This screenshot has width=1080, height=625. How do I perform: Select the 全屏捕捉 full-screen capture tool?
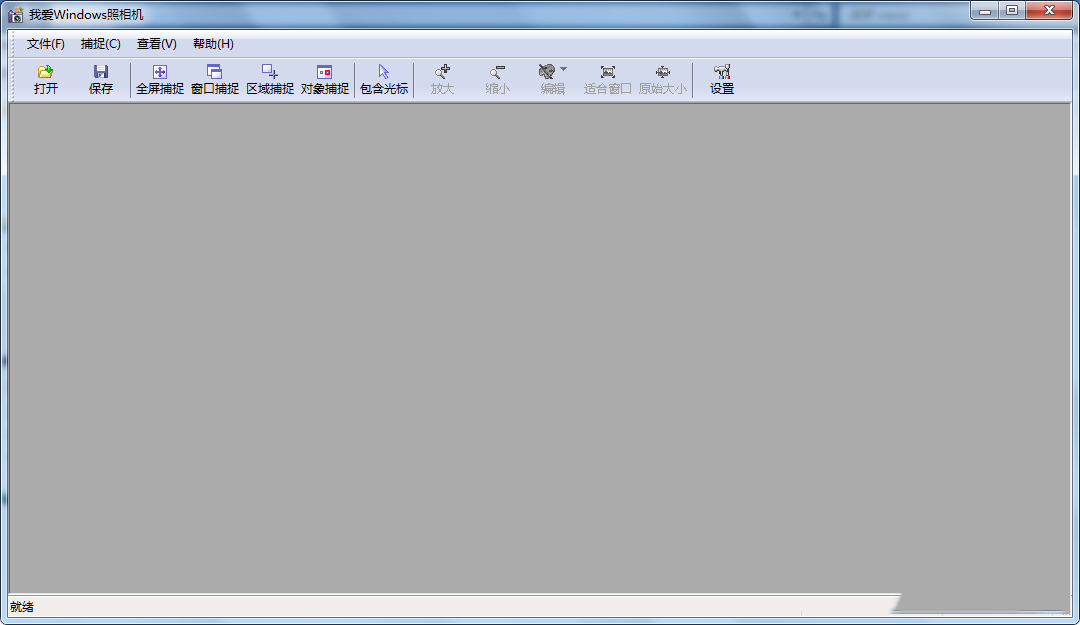pyautogui.click(x=159, y=80)
